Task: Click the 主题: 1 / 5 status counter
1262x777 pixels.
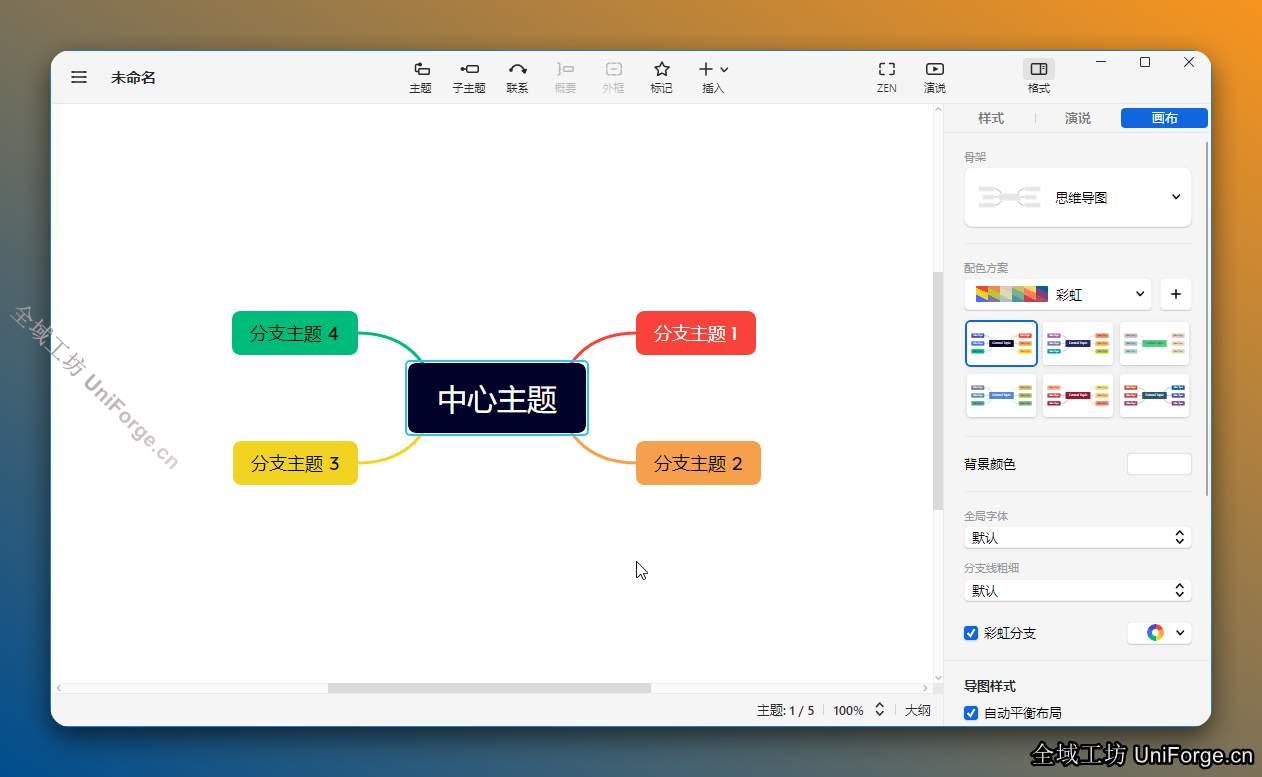Action: coord(785,710)
